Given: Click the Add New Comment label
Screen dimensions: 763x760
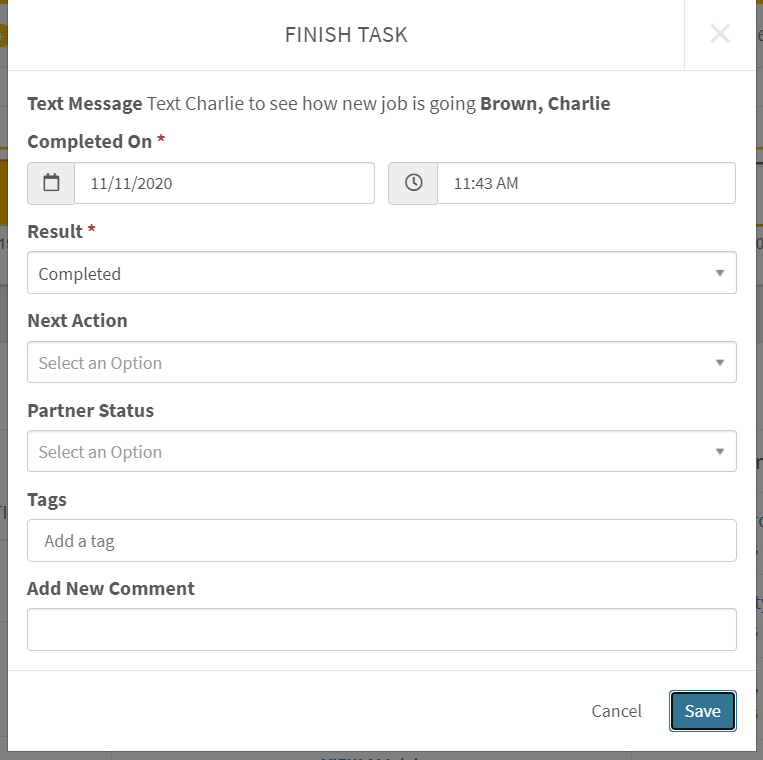Looking at the screenshot, I should (x=110, y=588).
